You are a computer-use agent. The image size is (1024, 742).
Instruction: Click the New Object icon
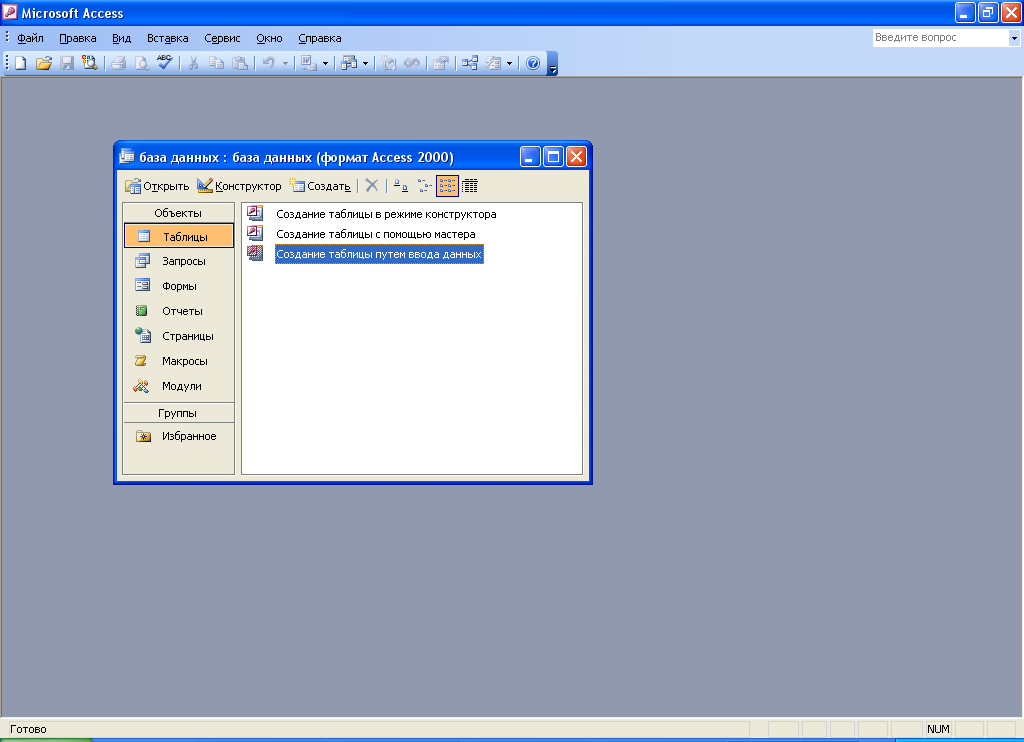tap(493, 63)
